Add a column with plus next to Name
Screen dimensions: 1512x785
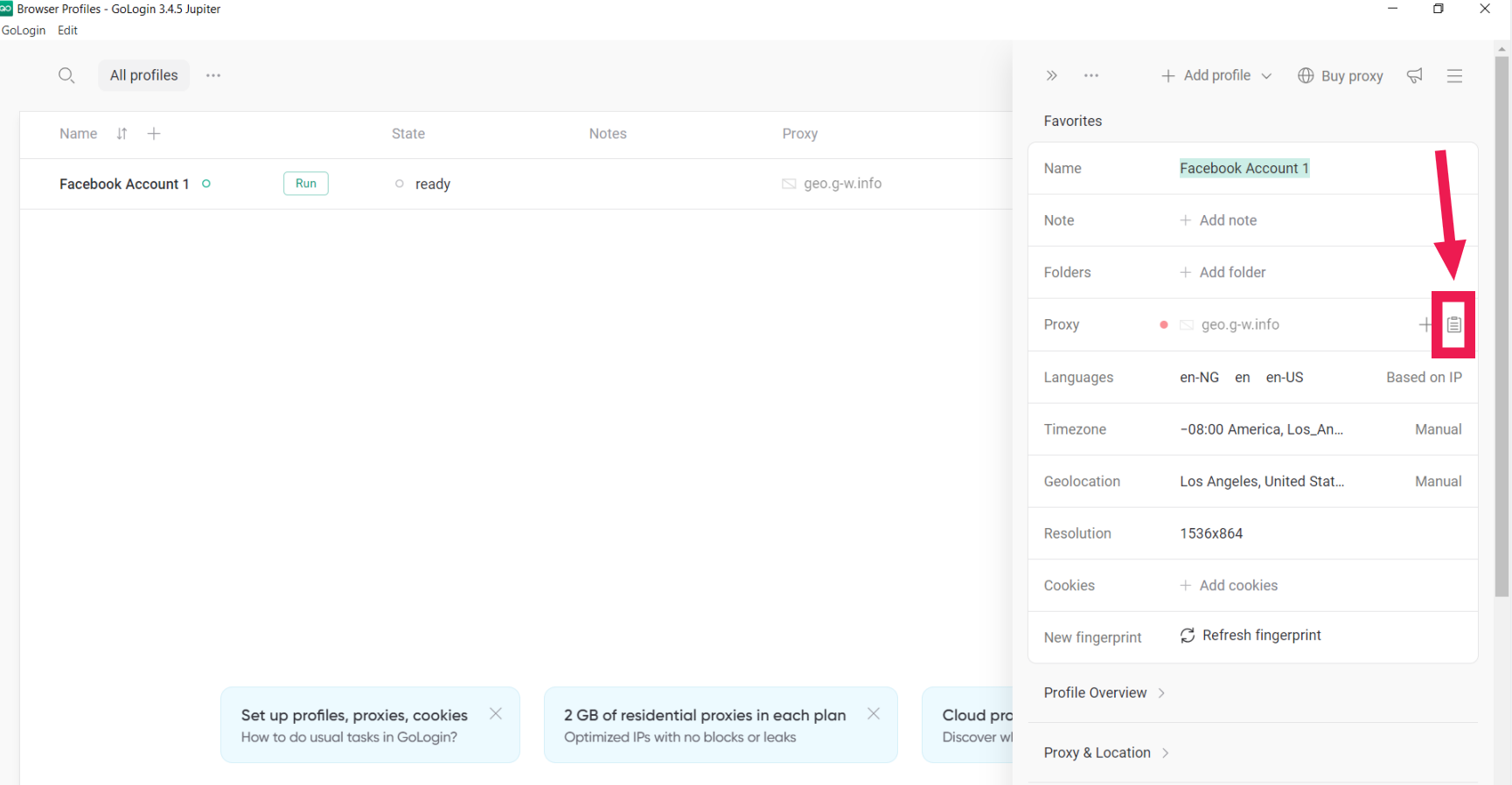point(154,134)
